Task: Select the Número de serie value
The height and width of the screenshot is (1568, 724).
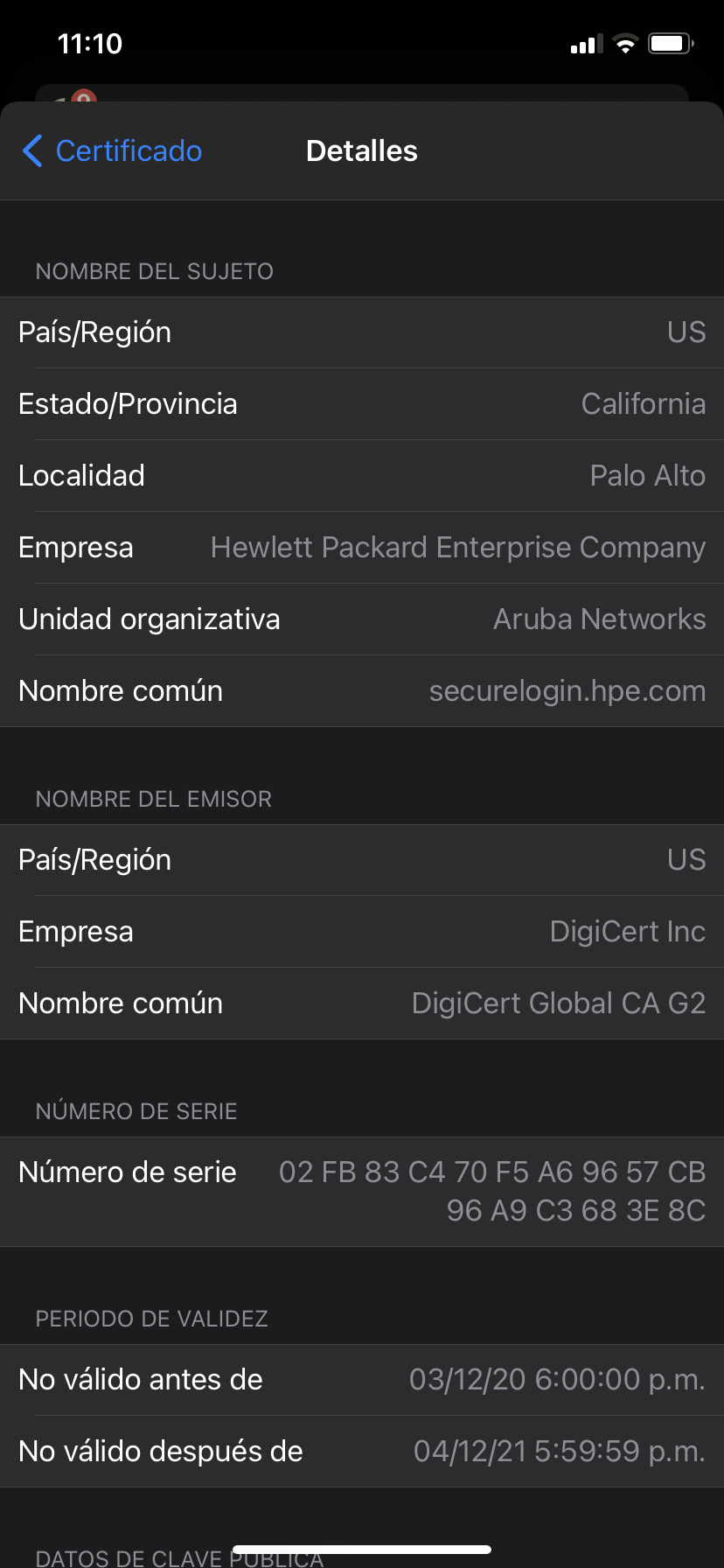Action: 492,1191
